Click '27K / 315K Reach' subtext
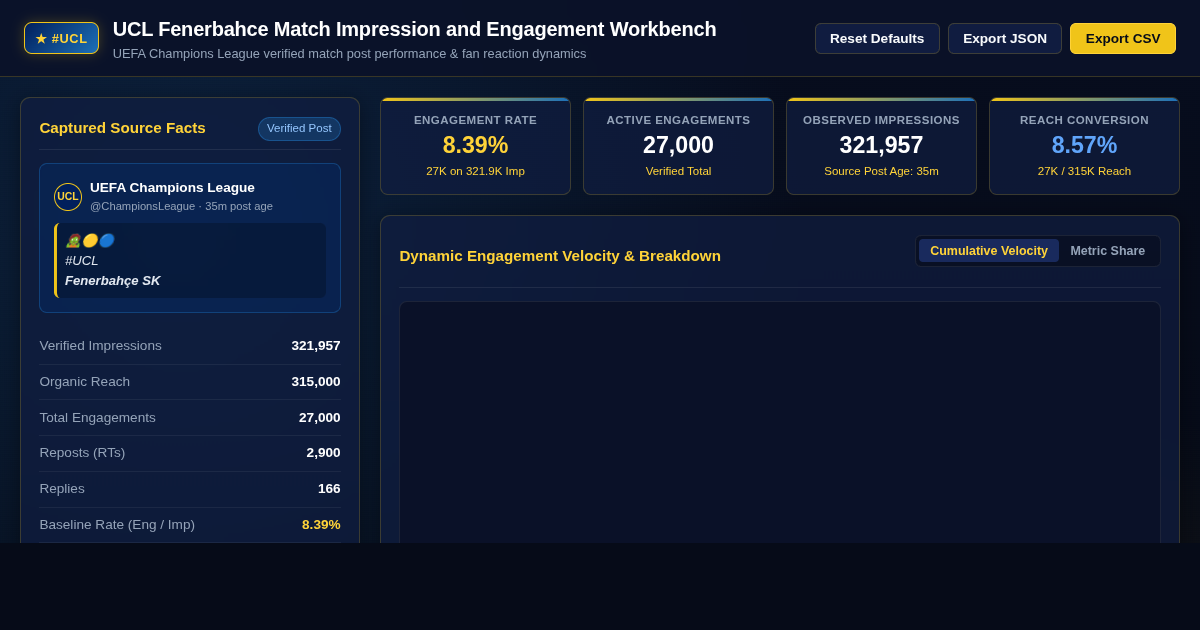This screenshot has width=1200, height=630. coord(1084,171)
